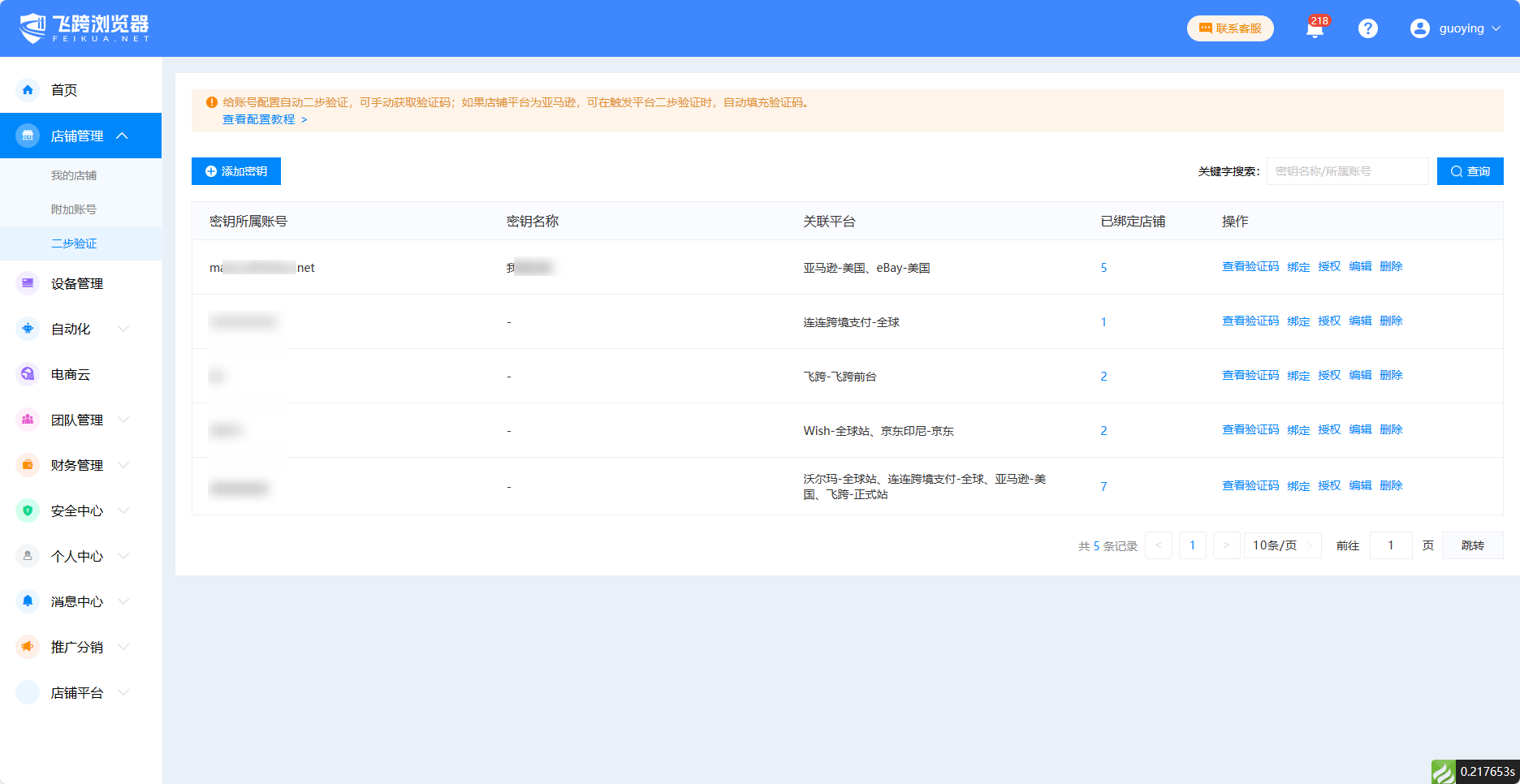Click the 推广分销 megaphone icon
This screenshot has width=1520, height=784.
click(28, 647)
